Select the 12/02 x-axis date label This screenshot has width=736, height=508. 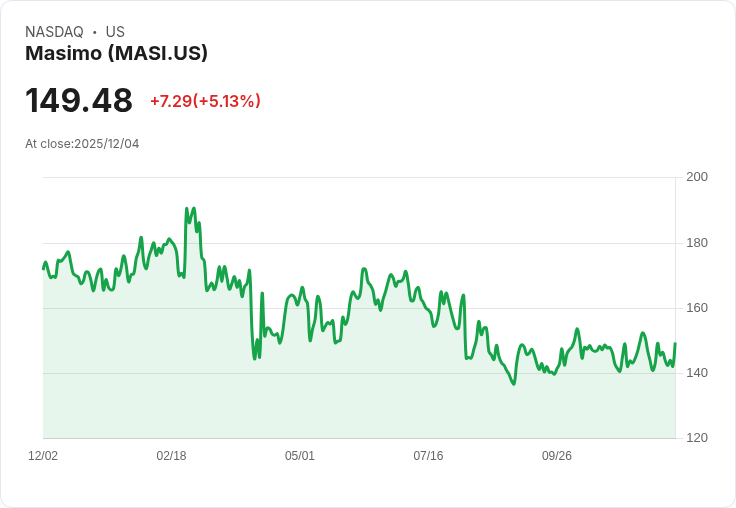pyautogui.click(x=43, y=456)
